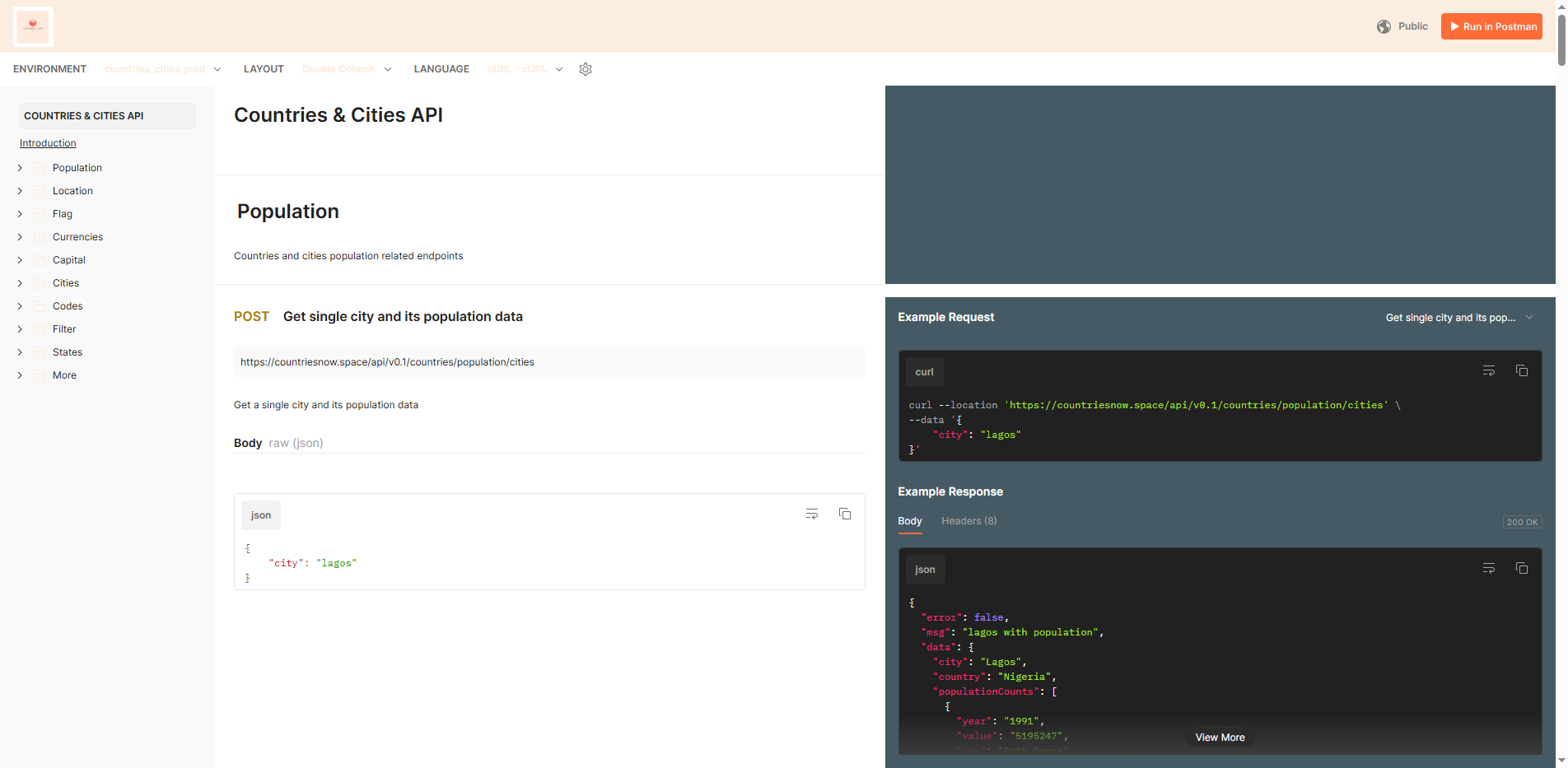Copy the curl example request code
The image size is (1568, 768).
tap(1521, 370)
